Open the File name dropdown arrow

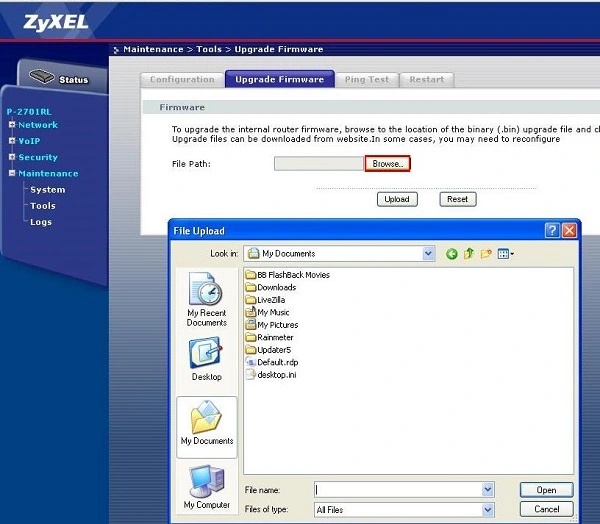pyautogui.click(x=488, y=490)
